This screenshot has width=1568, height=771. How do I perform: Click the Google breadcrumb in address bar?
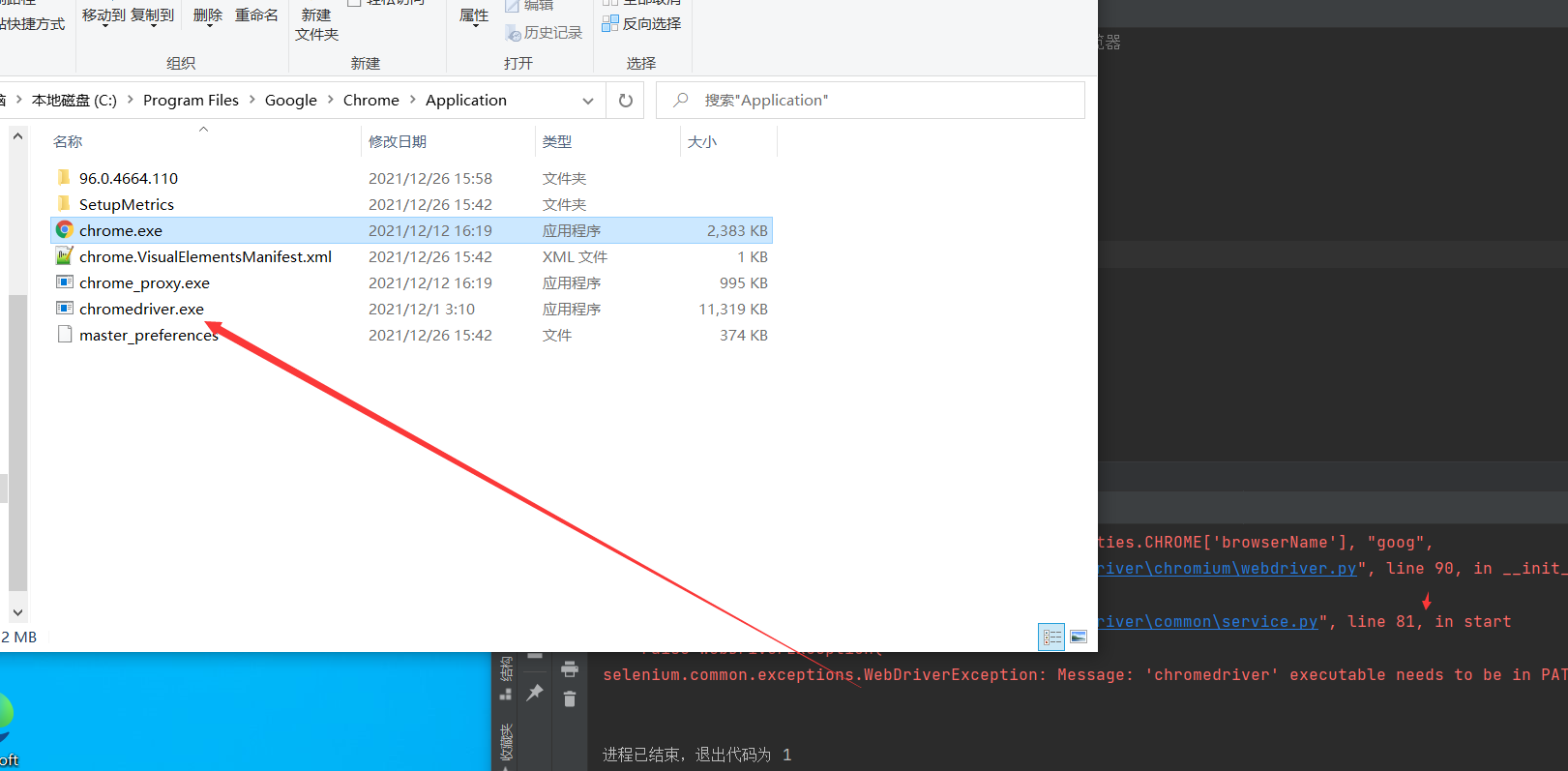pos(290,101)
